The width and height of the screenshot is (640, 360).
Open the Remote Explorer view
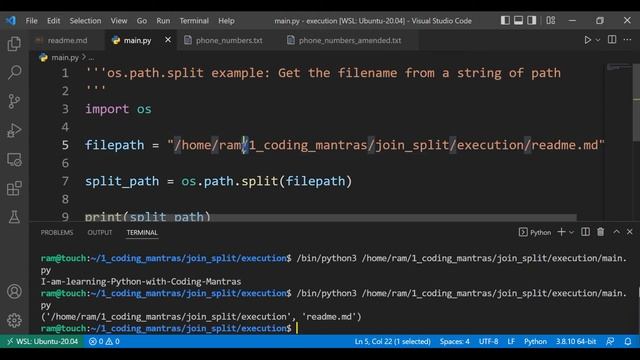(x=14, y=159)
